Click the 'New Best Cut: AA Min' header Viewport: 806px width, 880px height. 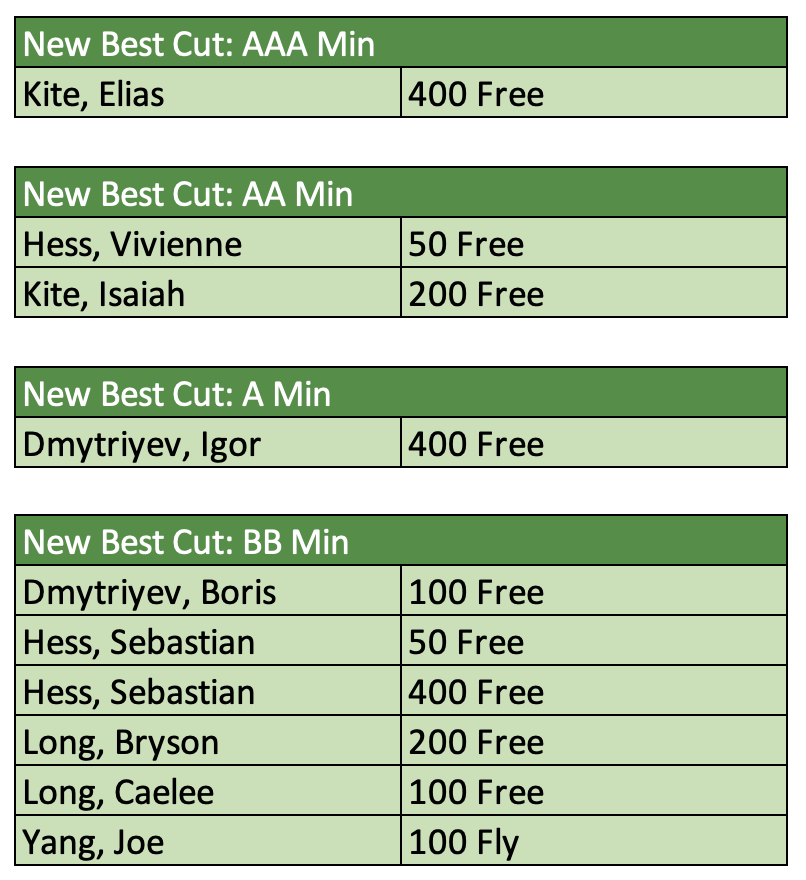(188, 193)
